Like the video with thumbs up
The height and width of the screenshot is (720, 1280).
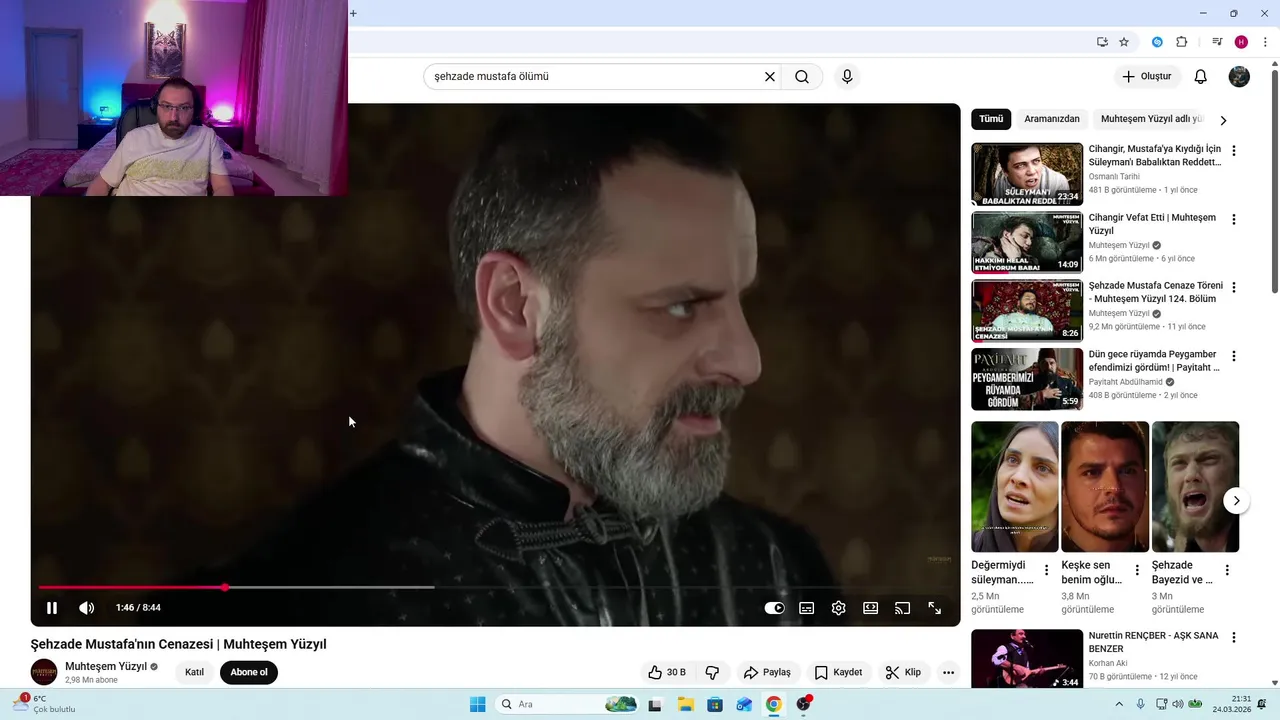click(667, 672)
